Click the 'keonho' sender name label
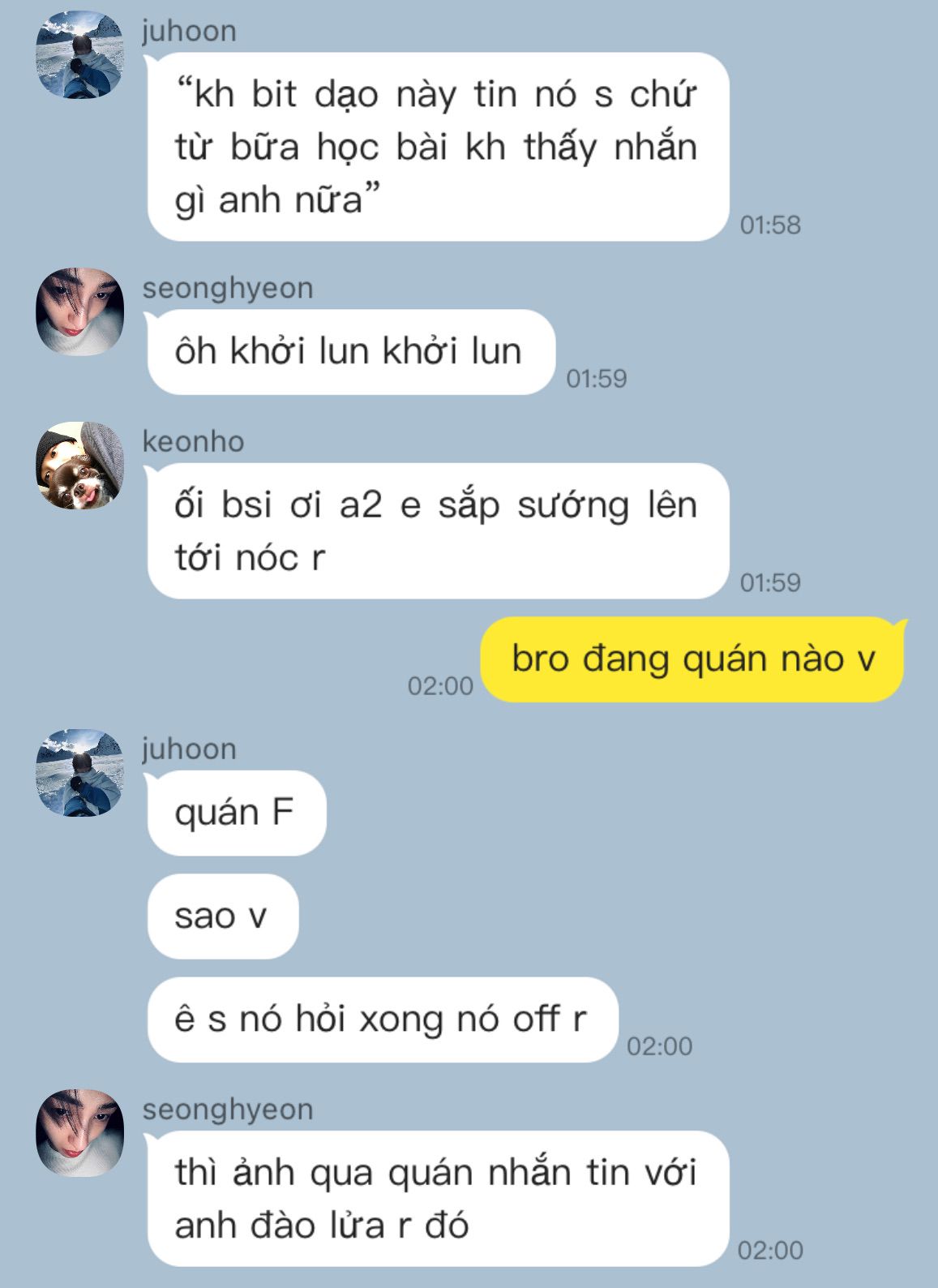The image size is (938, 1288). coord(193,441)
